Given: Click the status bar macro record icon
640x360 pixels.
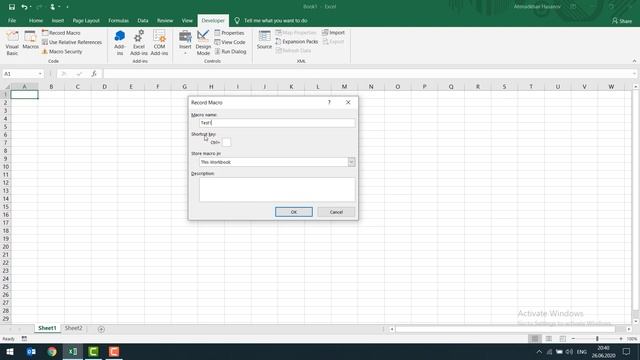Looking at the screenshot, I should coord(24,338).
